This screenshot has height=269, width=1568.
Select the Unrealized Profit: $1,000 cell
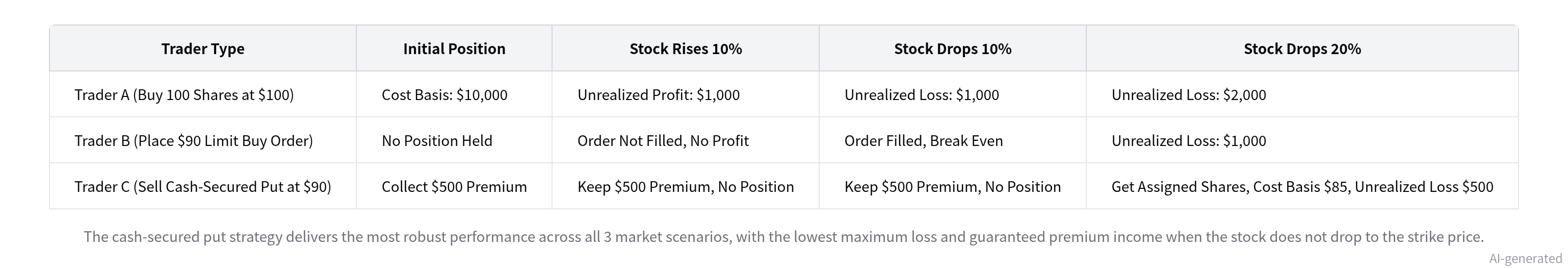pos(659,94)
